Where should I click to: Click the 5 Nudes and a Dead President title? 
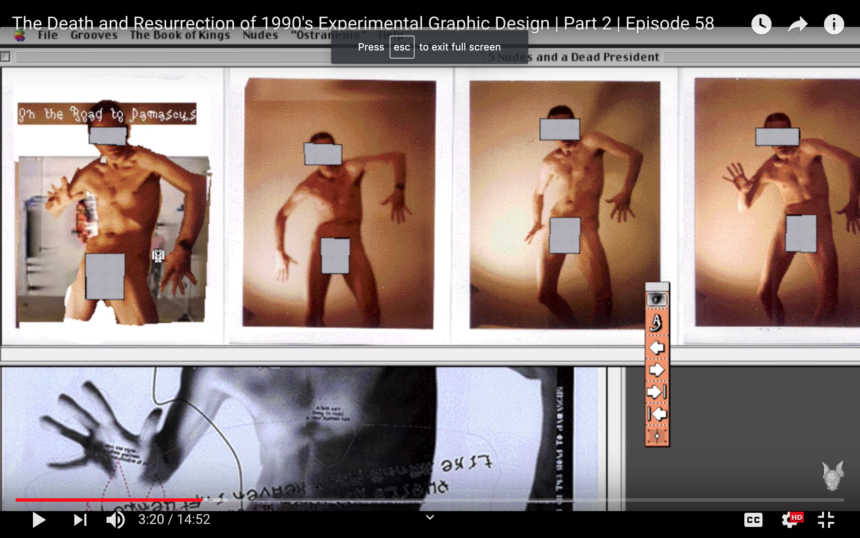pos(574,57)
